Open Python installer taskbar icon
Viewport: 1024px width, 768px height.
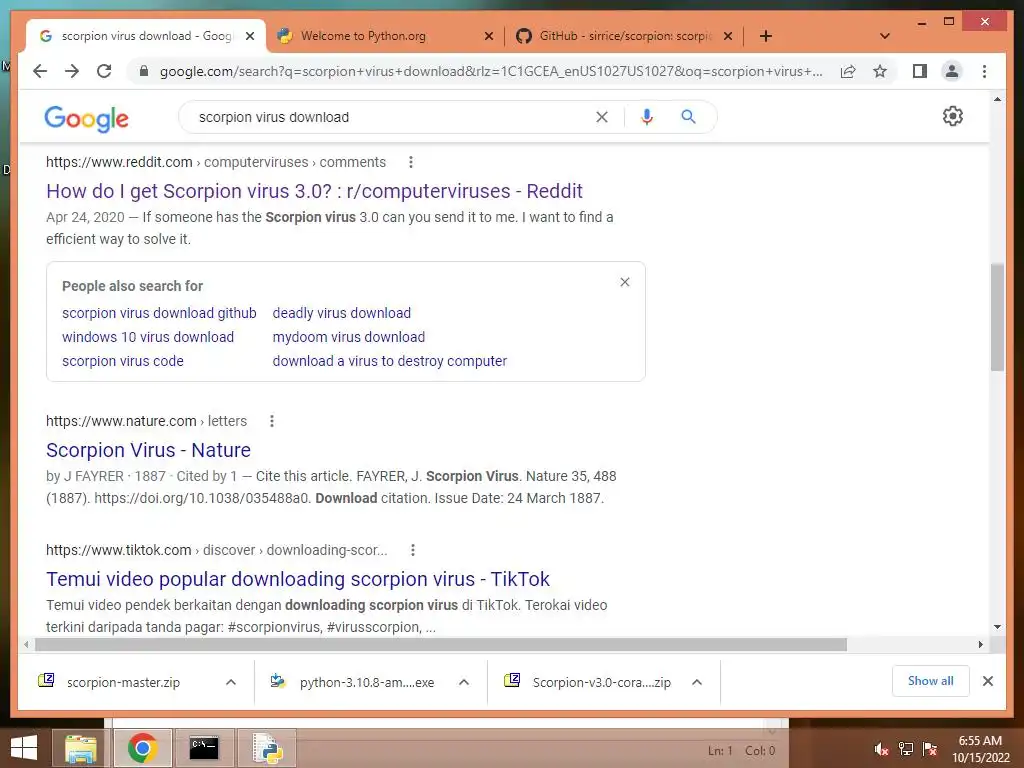point(267,748)
